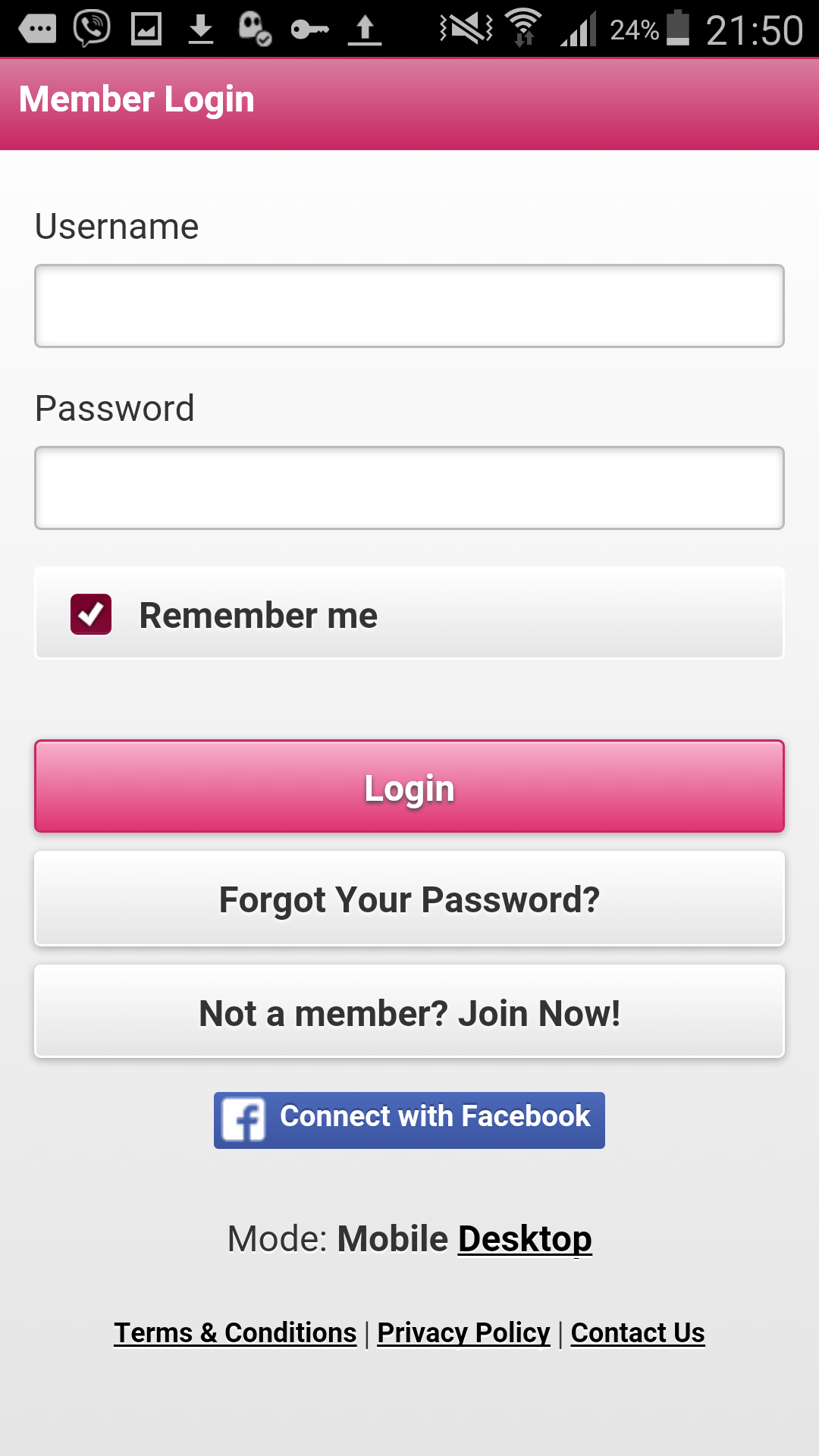This screenshot has width=819, height=1456.
Task: Focus the Username input field
Action: [x=409, y=306]
